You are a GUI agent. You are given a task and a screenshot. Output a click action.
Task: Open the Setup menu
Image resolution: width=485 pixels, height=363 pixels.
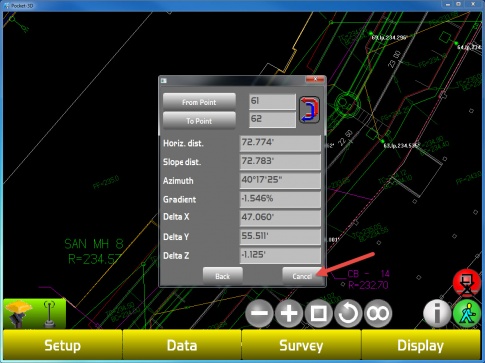tap(63, 345)
